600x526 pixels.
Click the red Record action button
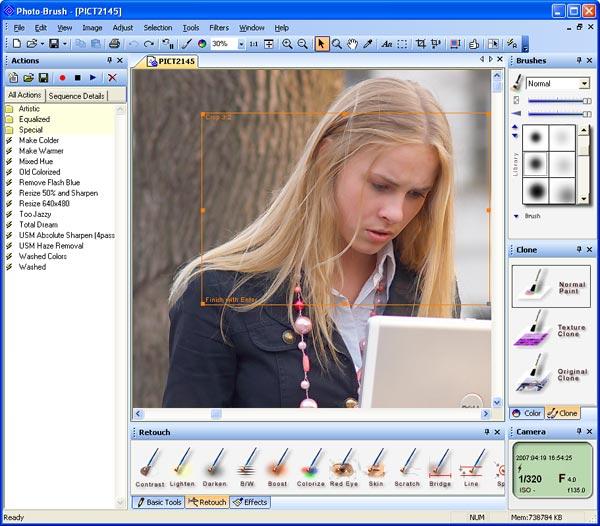click(62, 78)
